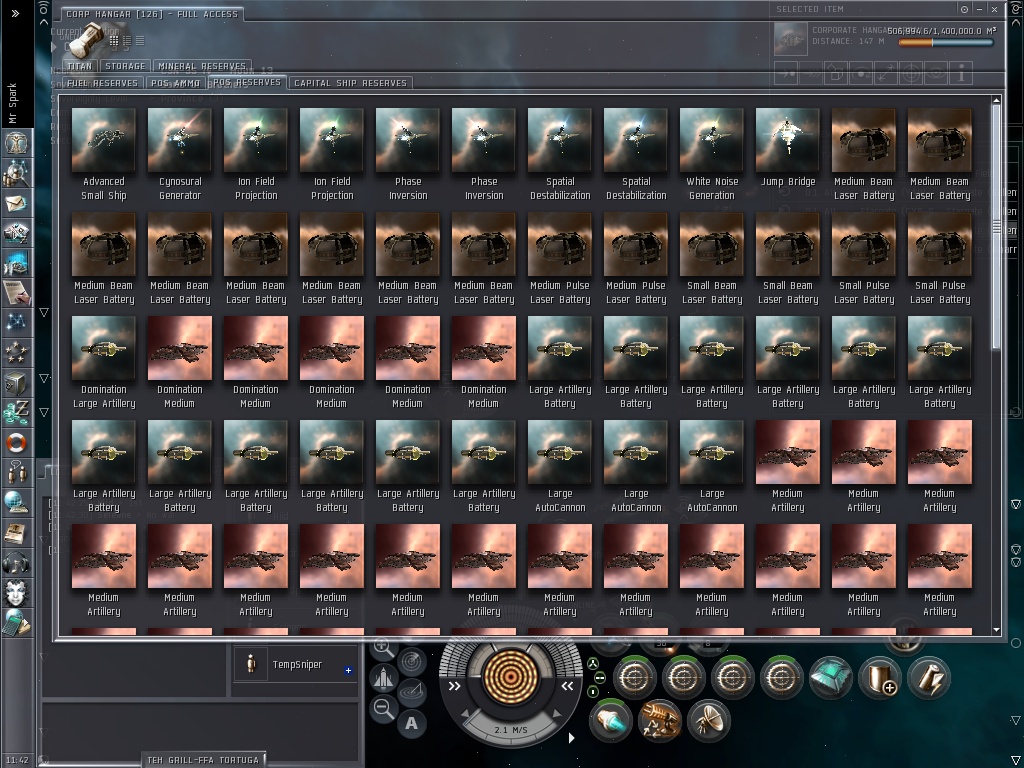Click the right double-arrow on the HUD
The height and width of the screenshot is (768, 1024).
(567, 686)
